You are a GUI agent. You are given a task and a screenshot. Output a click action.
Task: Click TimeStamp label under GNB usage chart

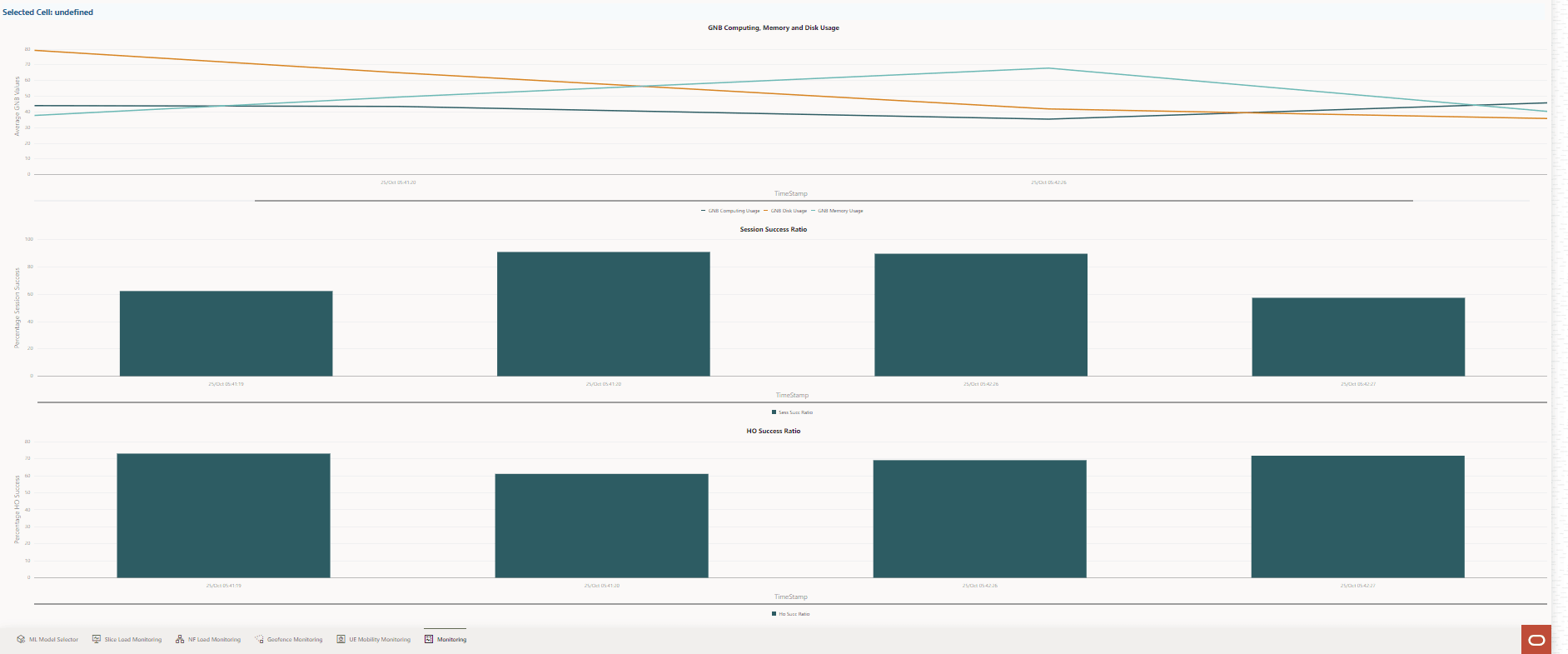click(x=791, y=193)
